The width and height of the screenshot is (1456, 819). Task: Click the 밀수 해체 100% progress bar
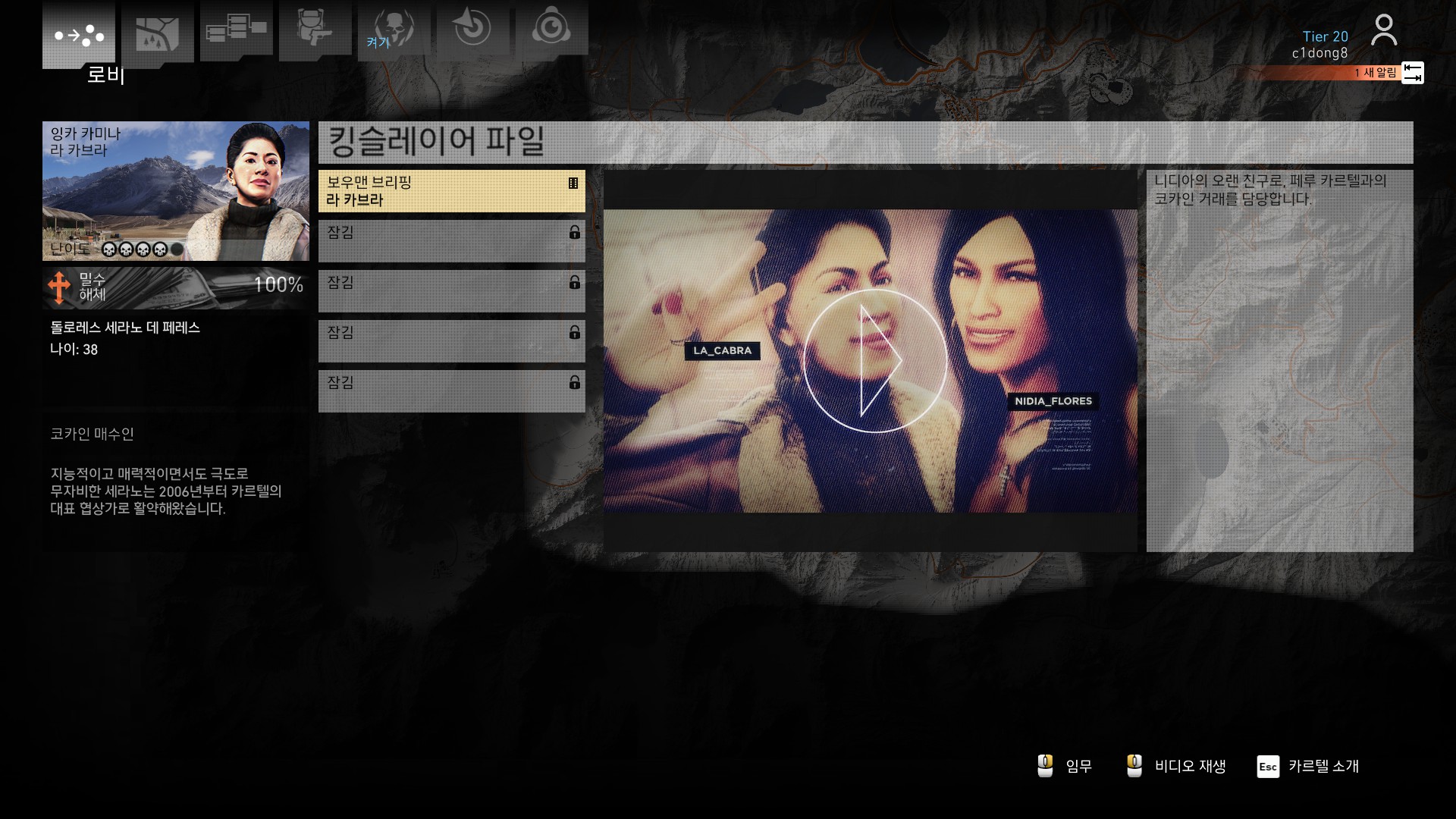[175, 287]
